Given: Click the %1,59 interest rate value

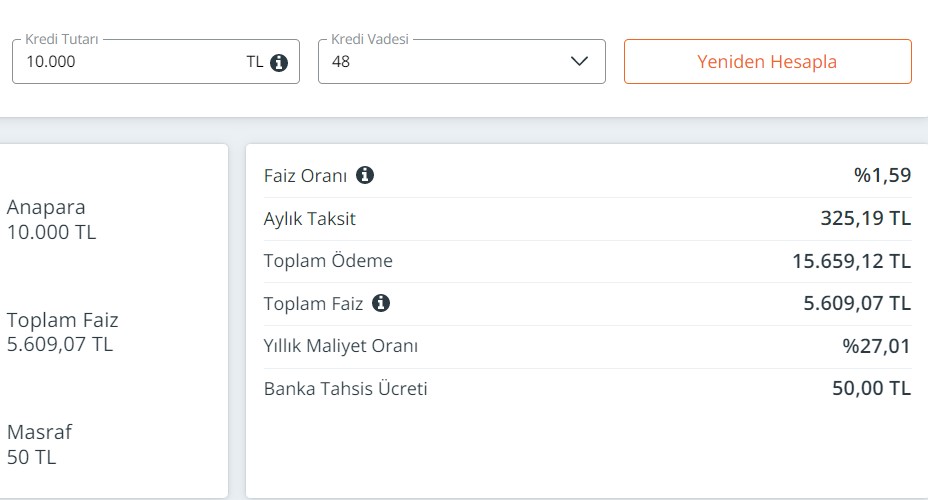Looking at the screenshot, I should [x=882, y=175].
